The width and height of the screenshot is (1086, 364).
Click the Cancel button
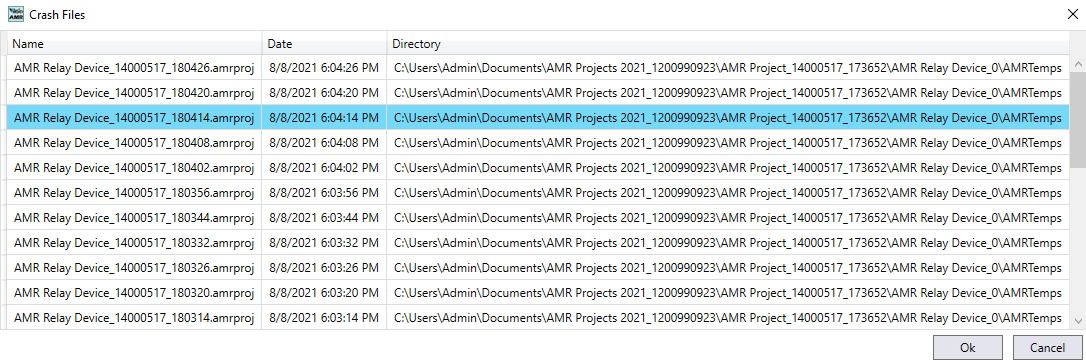(1047, 347)
